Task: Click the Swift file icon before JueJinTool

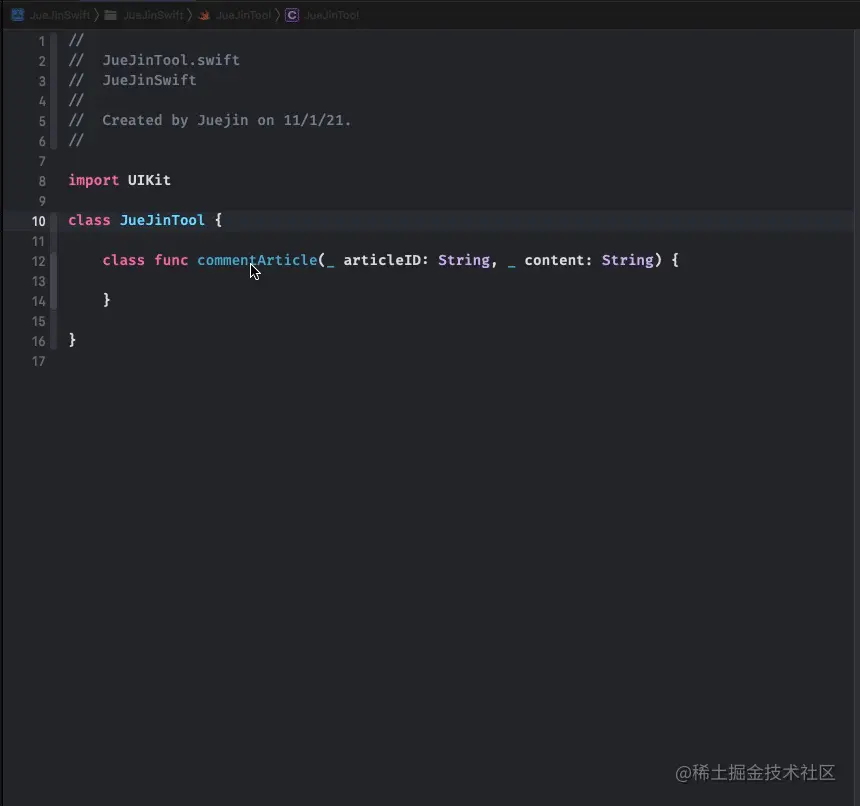Action: (203, 15)
